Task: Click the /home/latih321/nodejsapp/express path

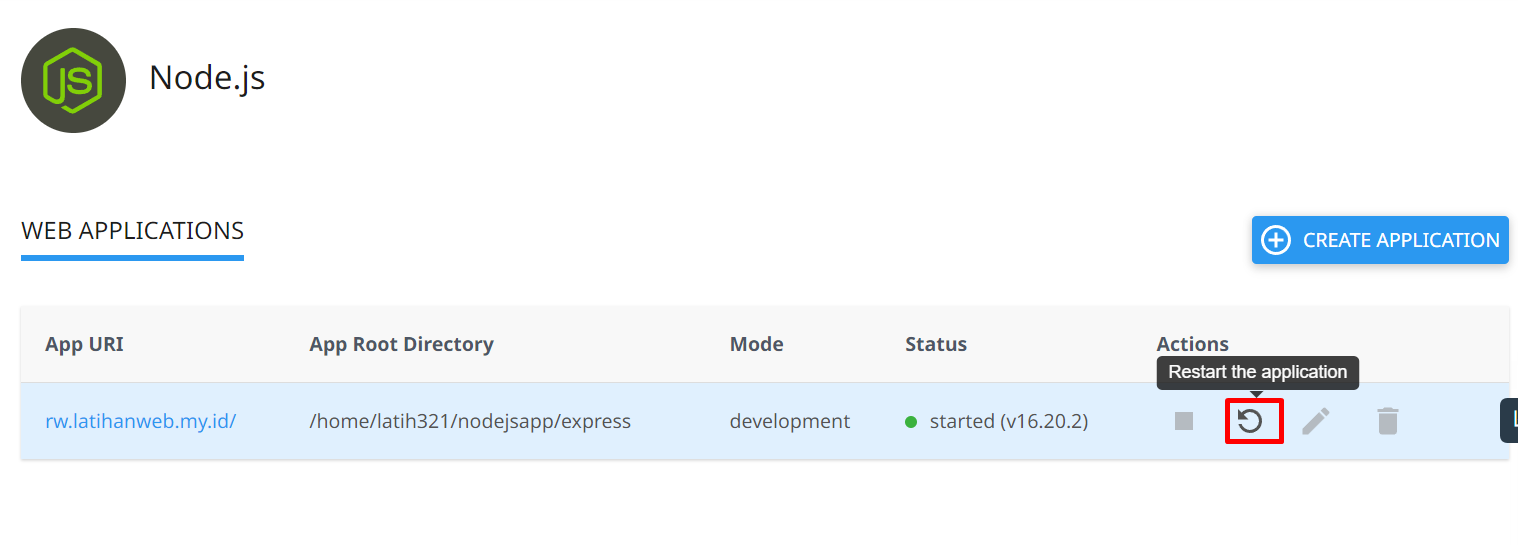Action: [470, 421]
